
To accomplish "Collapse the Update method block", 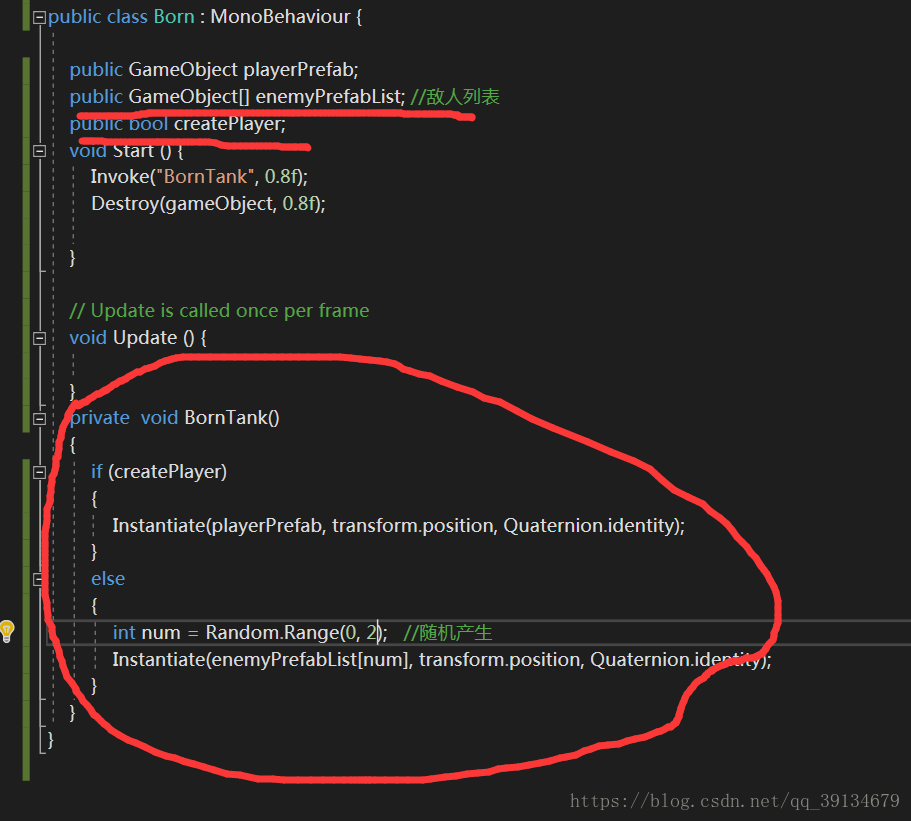I will [40, 338].
